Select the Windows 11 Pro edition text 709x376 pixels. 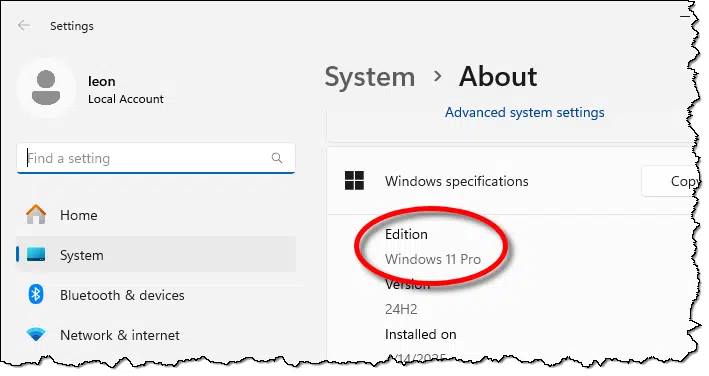tap(433, 259)
